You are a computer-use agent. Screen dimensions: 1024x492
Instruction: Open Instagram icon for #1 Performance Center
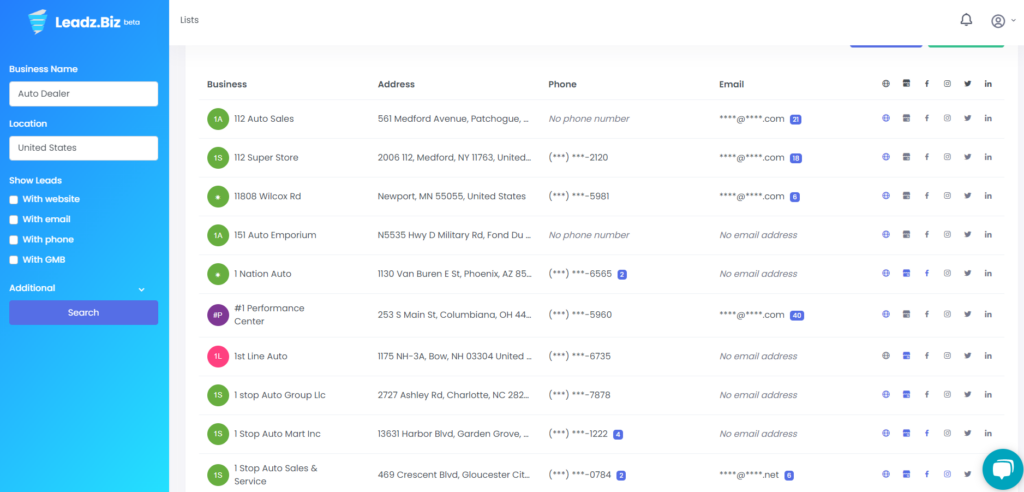[947, 314]
